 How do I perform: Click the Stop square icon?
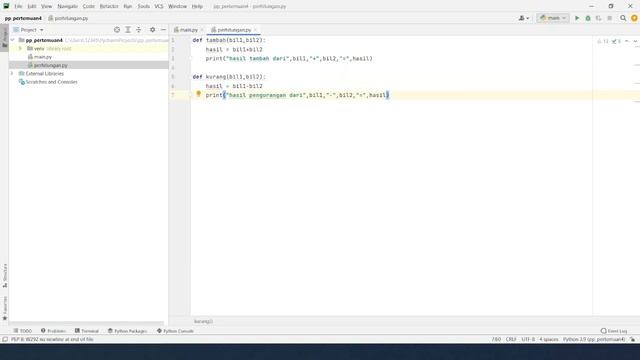[x=609, y=18]
